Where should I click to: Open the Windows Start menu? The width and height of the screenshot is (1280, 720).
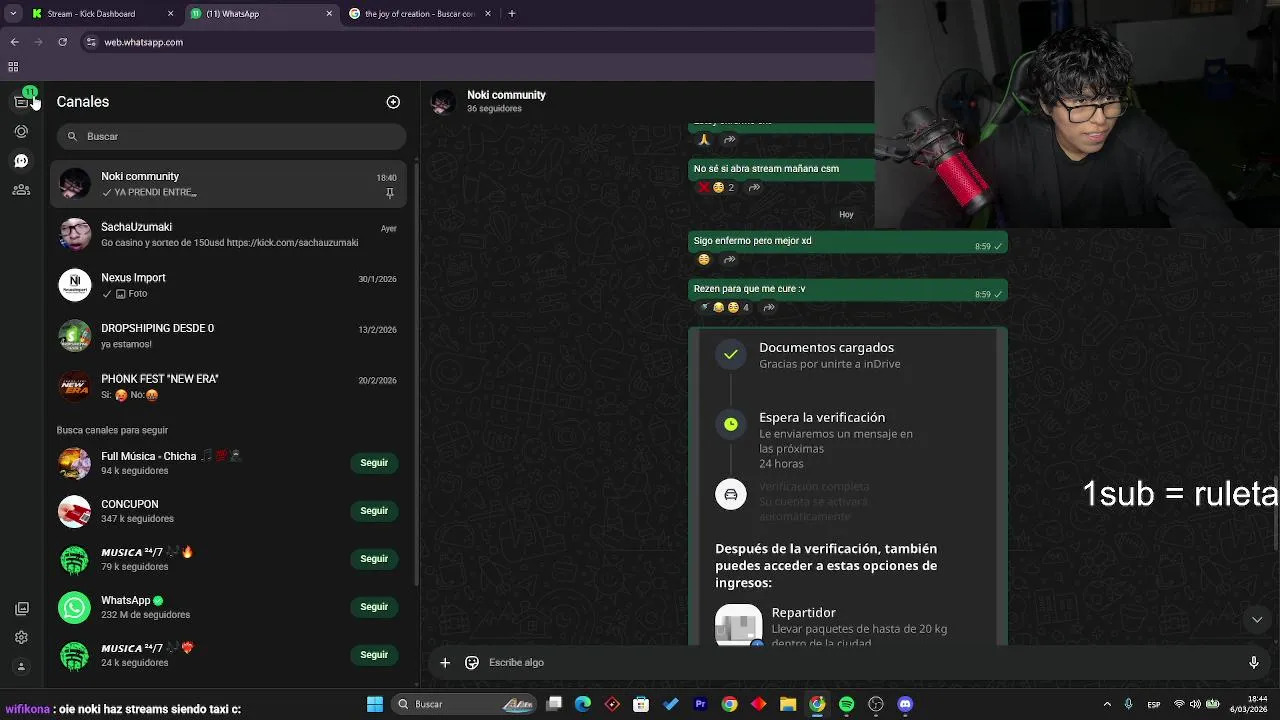pos(375,704)
